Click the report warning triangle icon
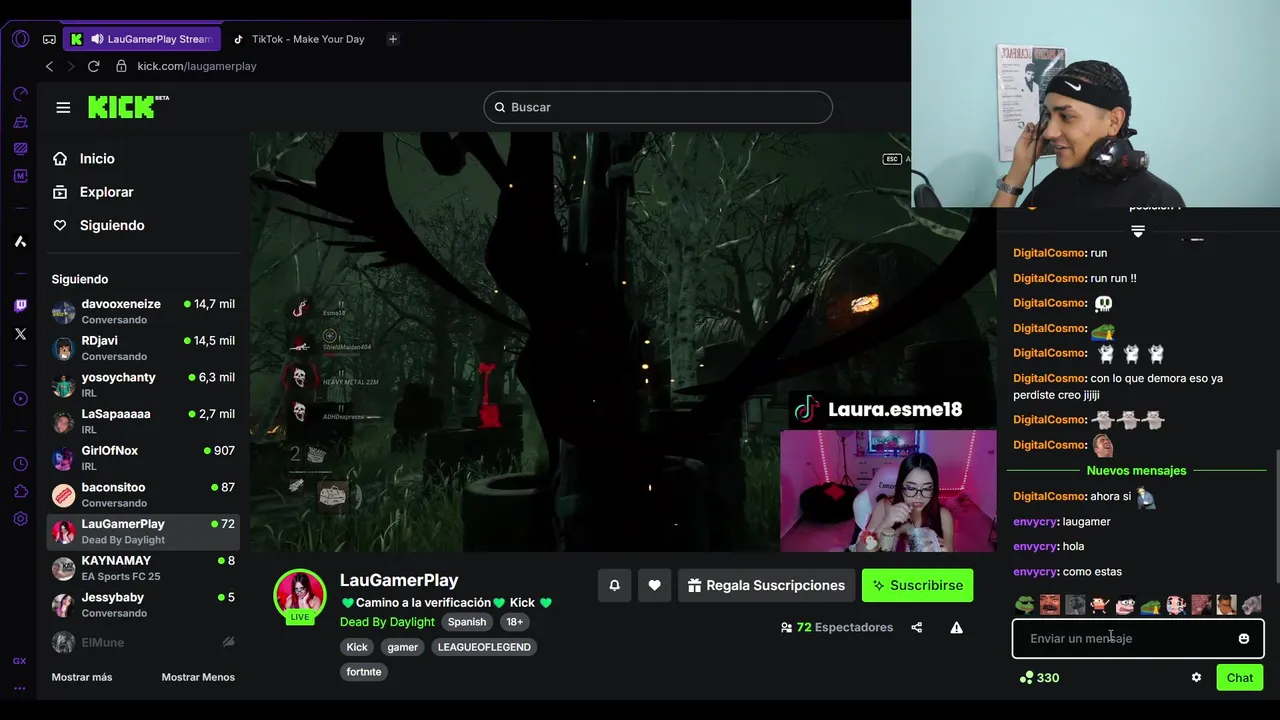The image size is (1280, 720). pos(957,628)
